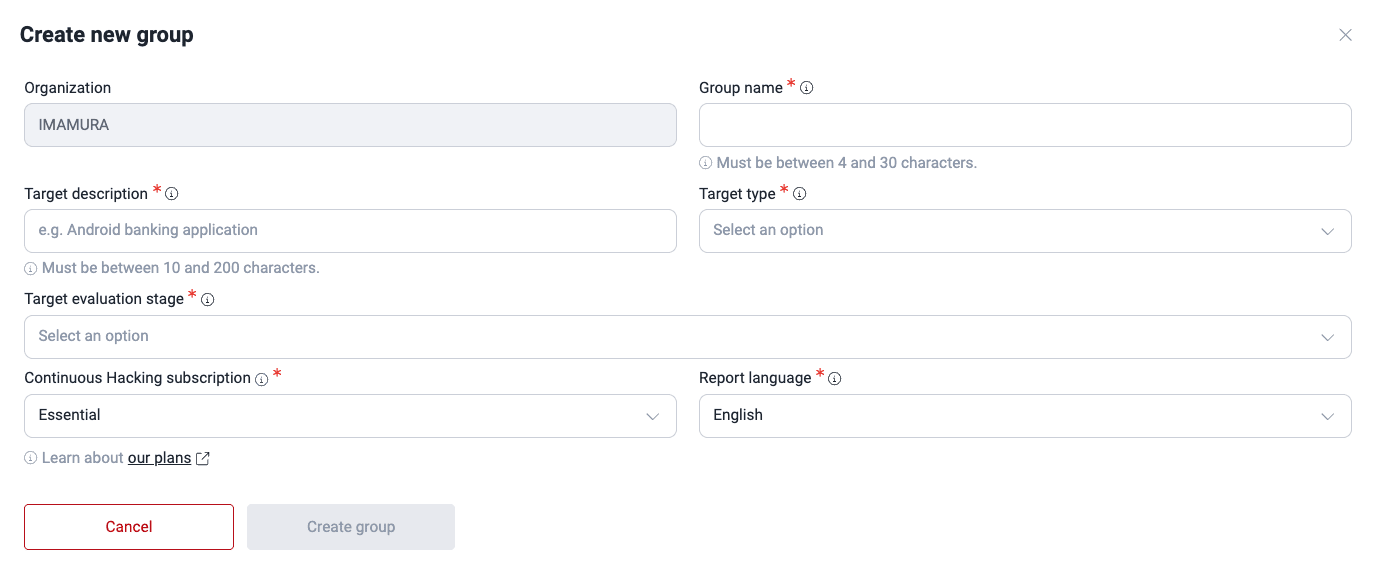This screenshot has height=574, width=1375.
Task: Click the hint 'Must be between 4 and 30 characters.'
Action: pyautogui.click(x=846, y=163)
